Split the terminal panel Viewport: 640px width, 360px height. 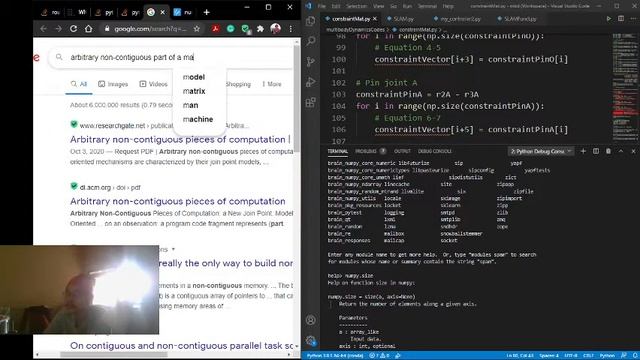pos(596,151)
